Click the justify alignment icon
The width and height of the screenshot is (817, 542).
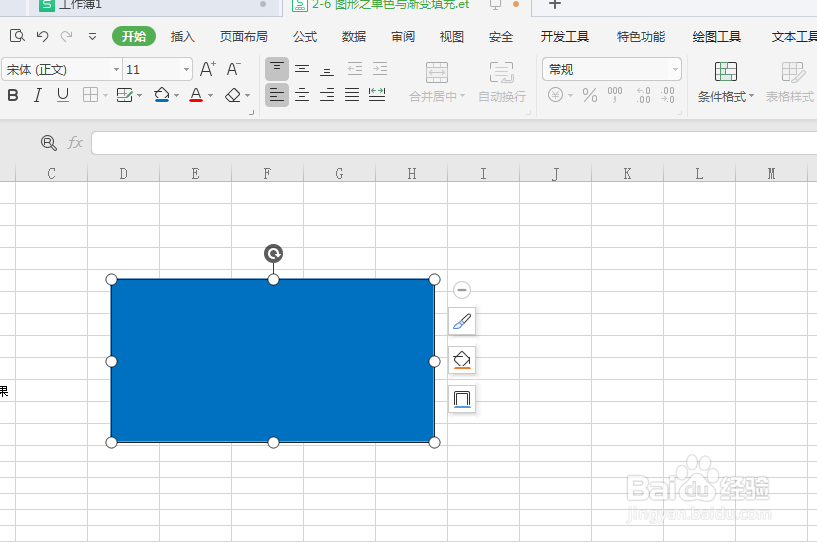coord(352,95)
